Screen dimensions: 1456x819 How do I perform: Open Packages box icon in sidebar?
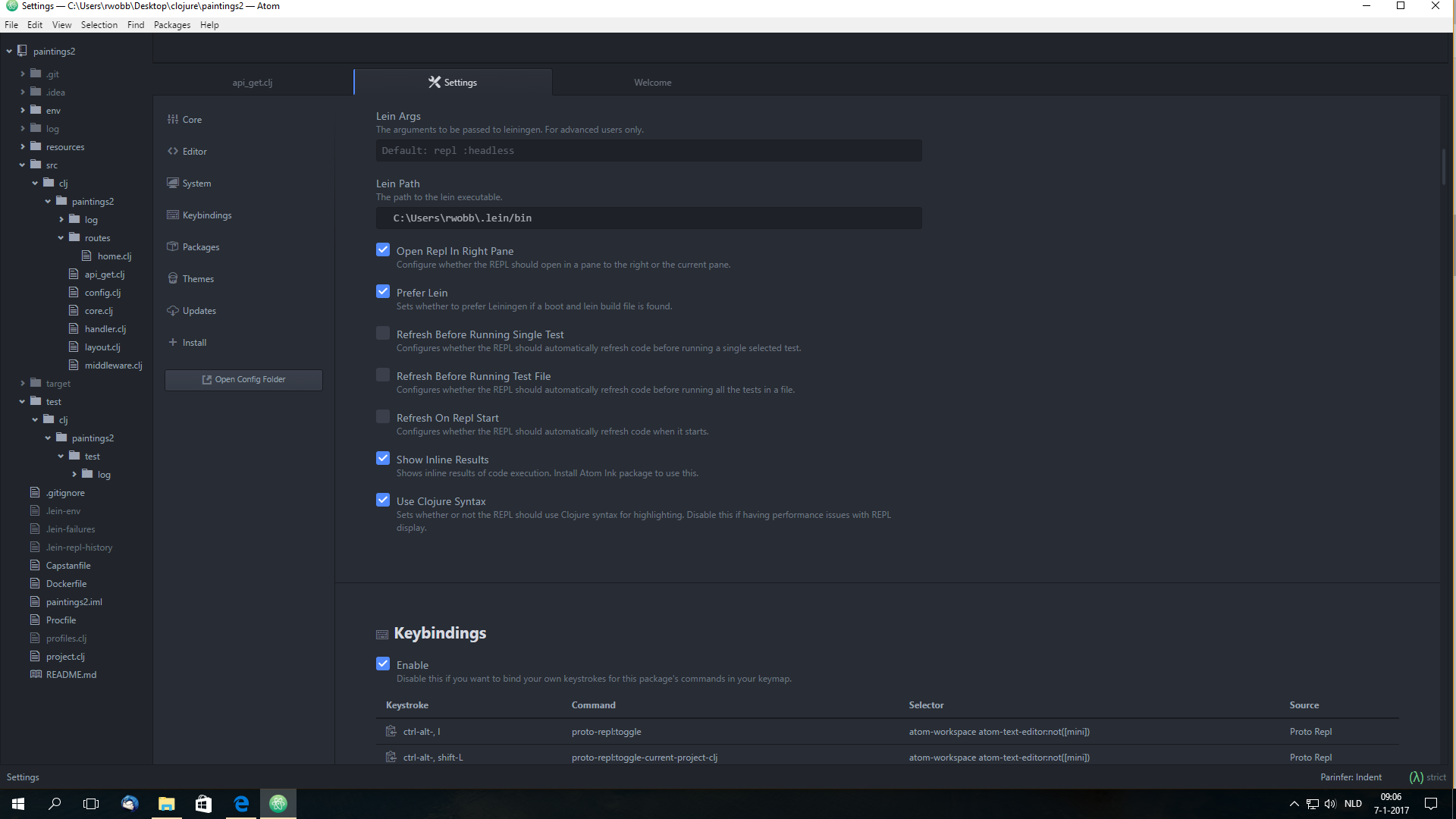pyautogui.click(x=173, y=246)
